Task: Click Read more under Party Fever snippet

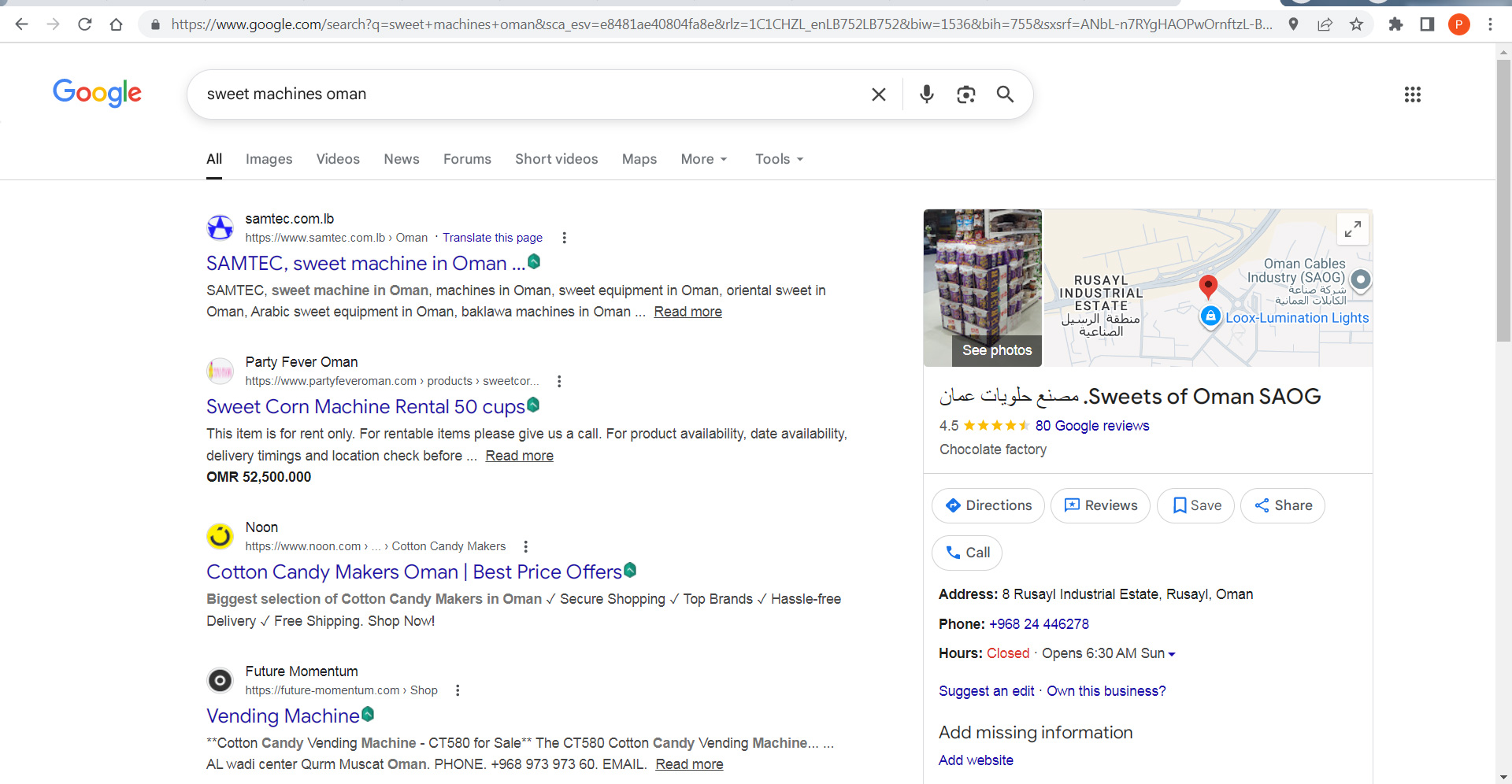Action: pyautogui.click(x=519, y=456)
